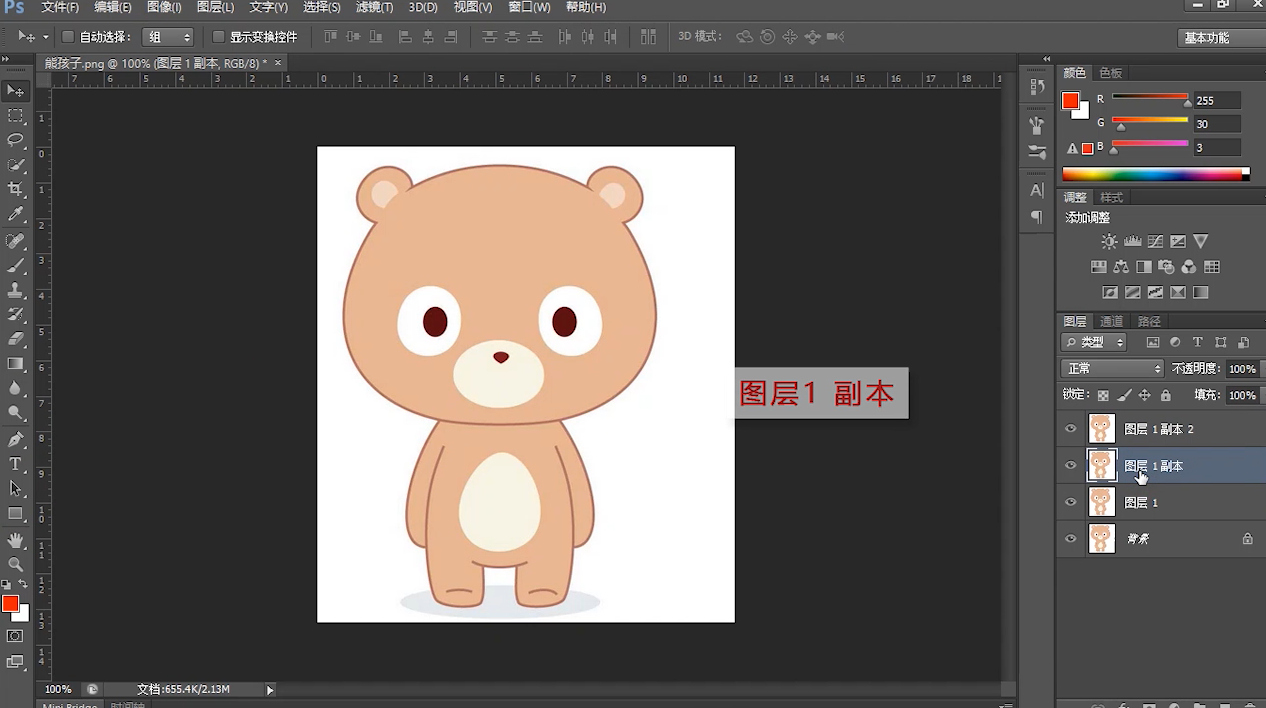
Task: Open the Paragraph panel icon
Action: tap(1037, 217)
